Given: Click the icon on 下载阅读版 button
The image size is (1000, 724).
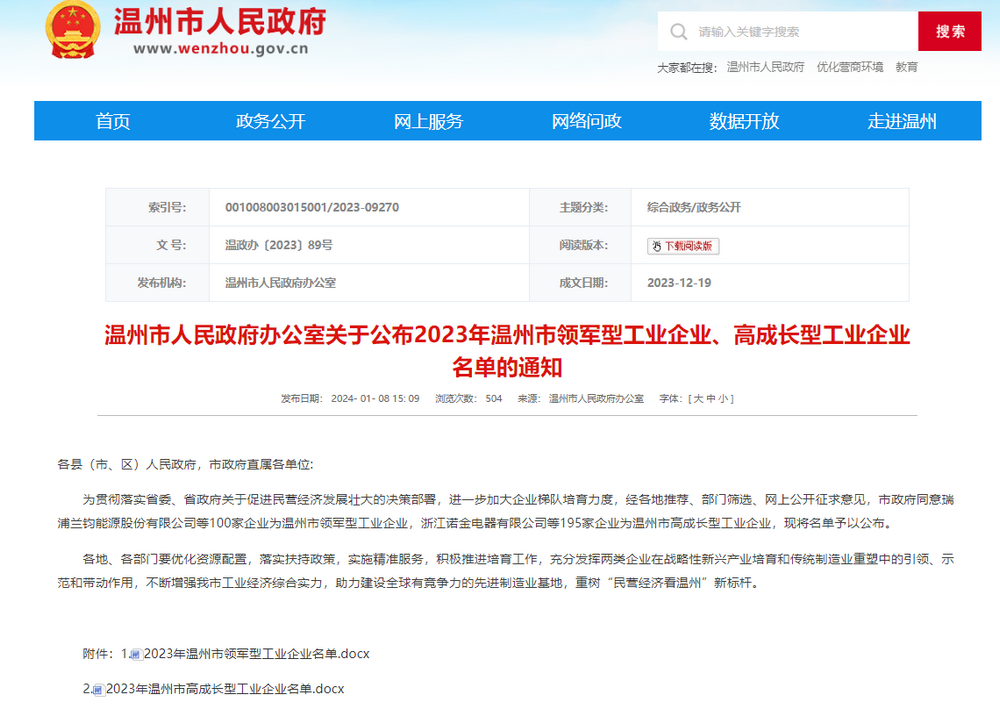Looking at the screenshot, I should pyautogui.click(x=656, y=246).
